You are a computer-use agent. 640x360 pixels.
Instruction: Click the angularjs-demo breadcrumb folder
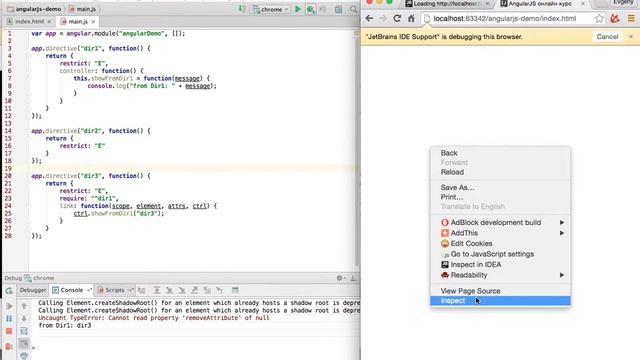(x=34, y=9)
